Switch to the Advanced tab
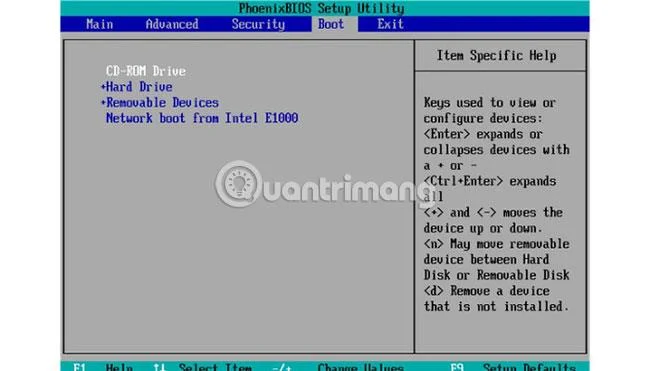Screen dimensions: 650x371 point(172,24)
